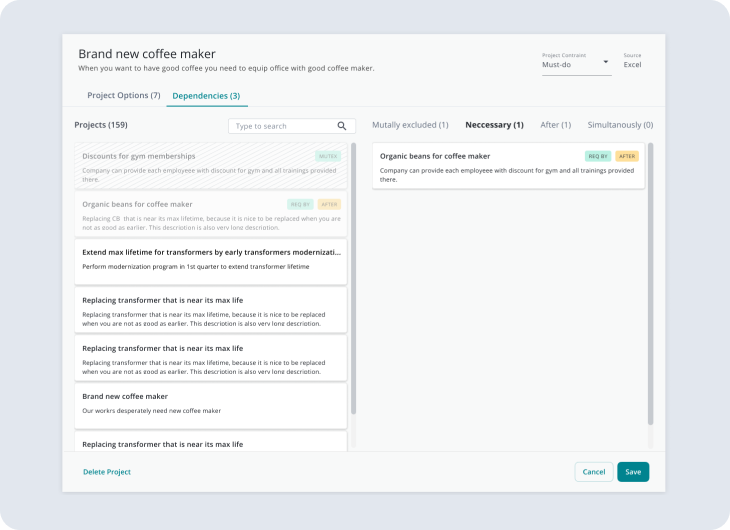Viewport: 730px width, 530px height.
Task: Select the Dependencies tab
Action: point(206,96)
